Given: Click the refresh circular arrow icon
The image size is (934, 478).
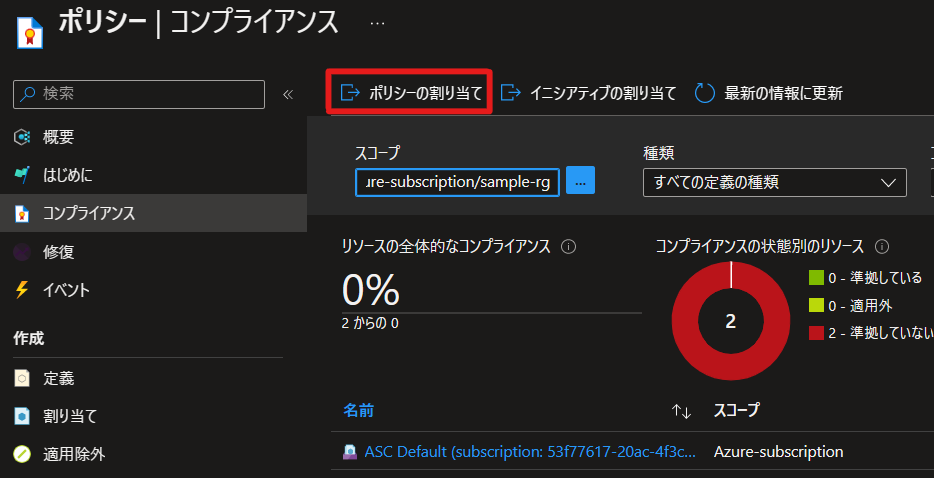Looking at the screenshot, I should tap(705, 94).
